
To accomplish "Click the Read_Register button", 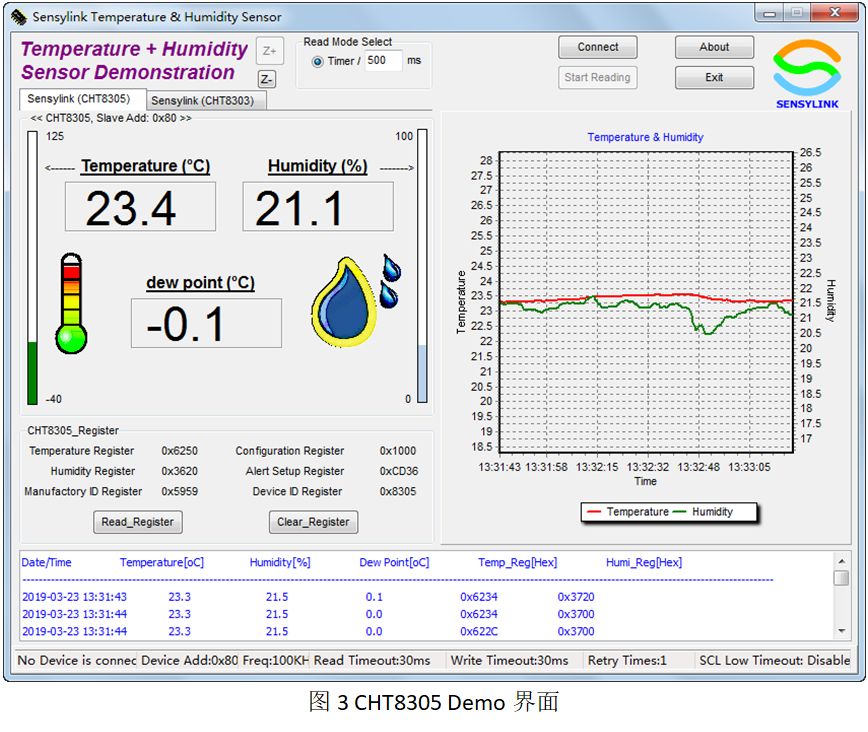I will pos(138,522).
